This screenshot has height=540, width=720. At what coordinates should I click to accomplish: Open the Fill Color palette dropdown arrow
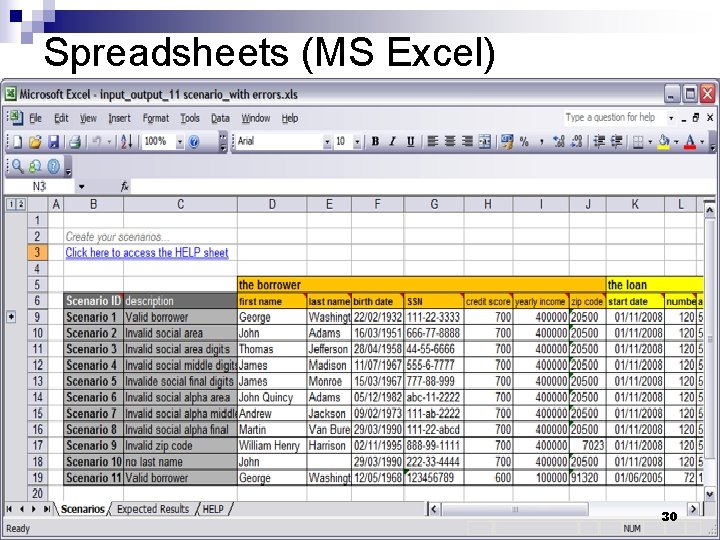click(x=676, y=142)
